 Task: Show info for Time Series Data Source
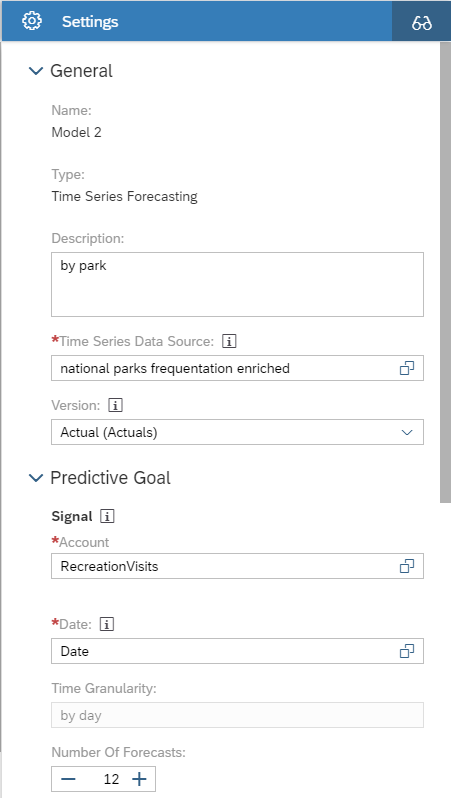[229, 341]
